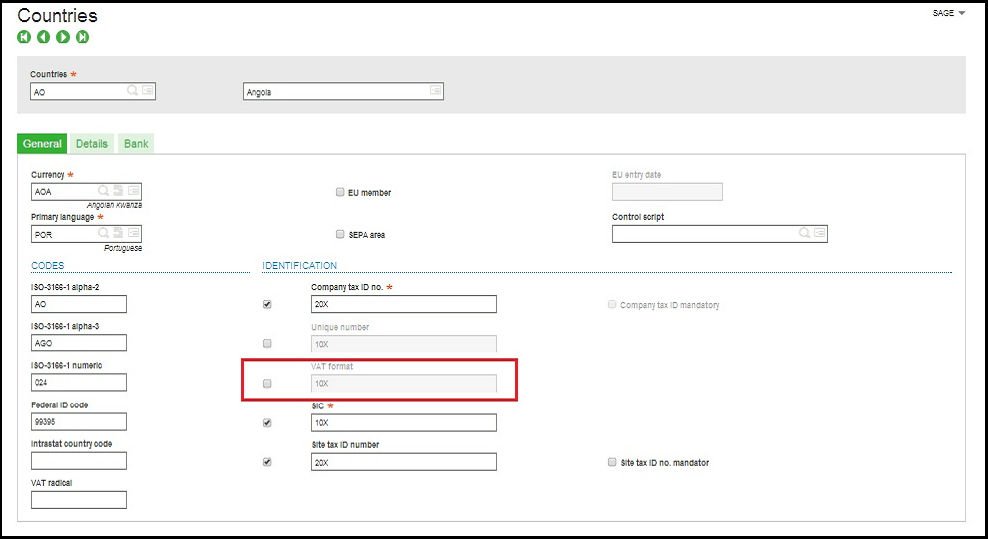Open actions icon in Countries code field
This screenshot has height=539, width=988.
point(147,91)
